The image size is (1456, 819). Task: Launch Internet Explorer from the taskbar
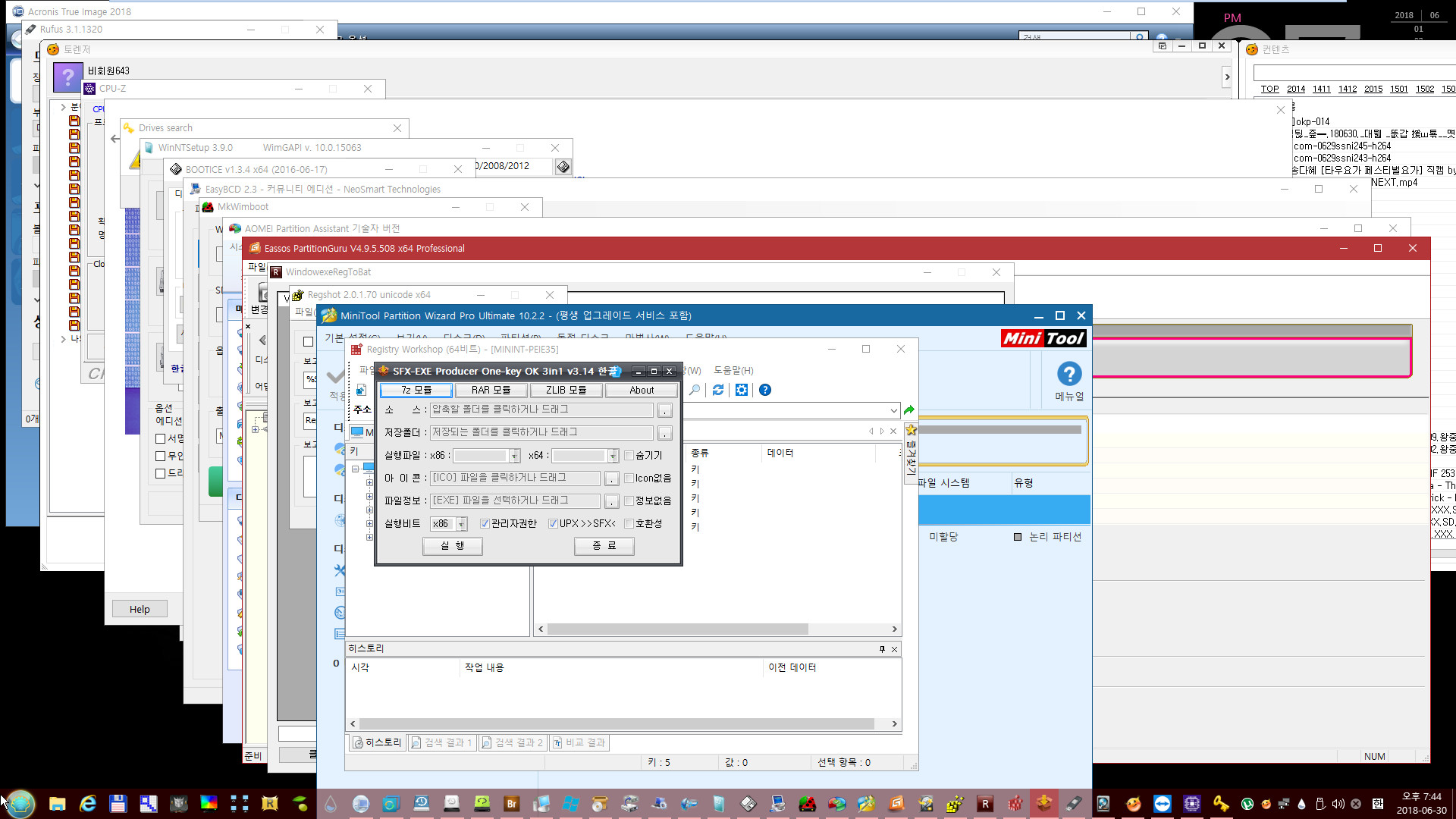coord(88,804)
